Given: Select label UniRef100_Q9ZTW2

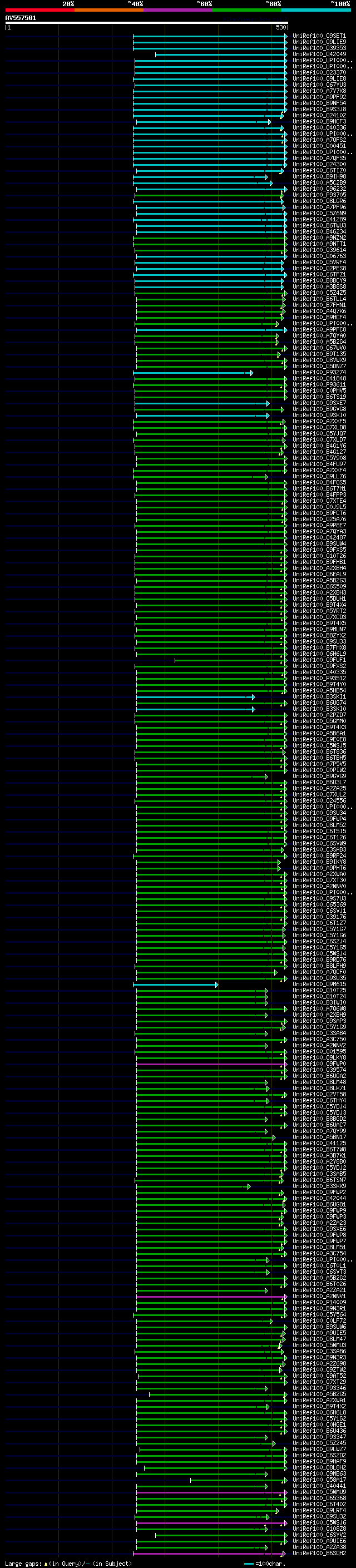Looking at the screenshot, I should 319,1369.
